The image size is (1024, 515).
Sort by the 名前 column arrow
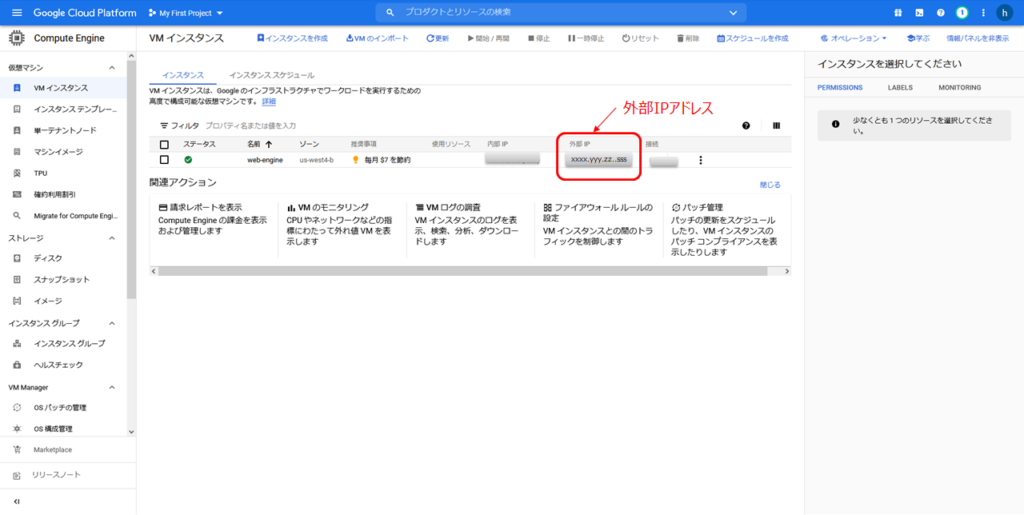(268, 145)
